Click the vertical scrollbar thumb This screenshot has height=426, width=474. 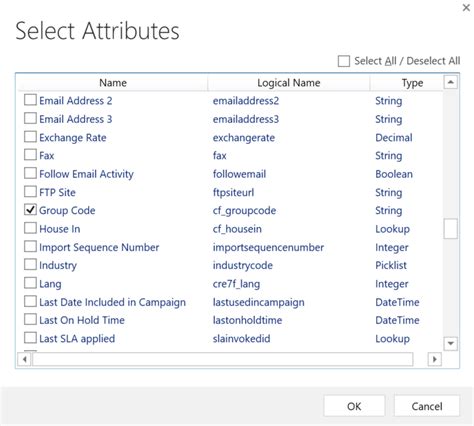tap(451, 229)
